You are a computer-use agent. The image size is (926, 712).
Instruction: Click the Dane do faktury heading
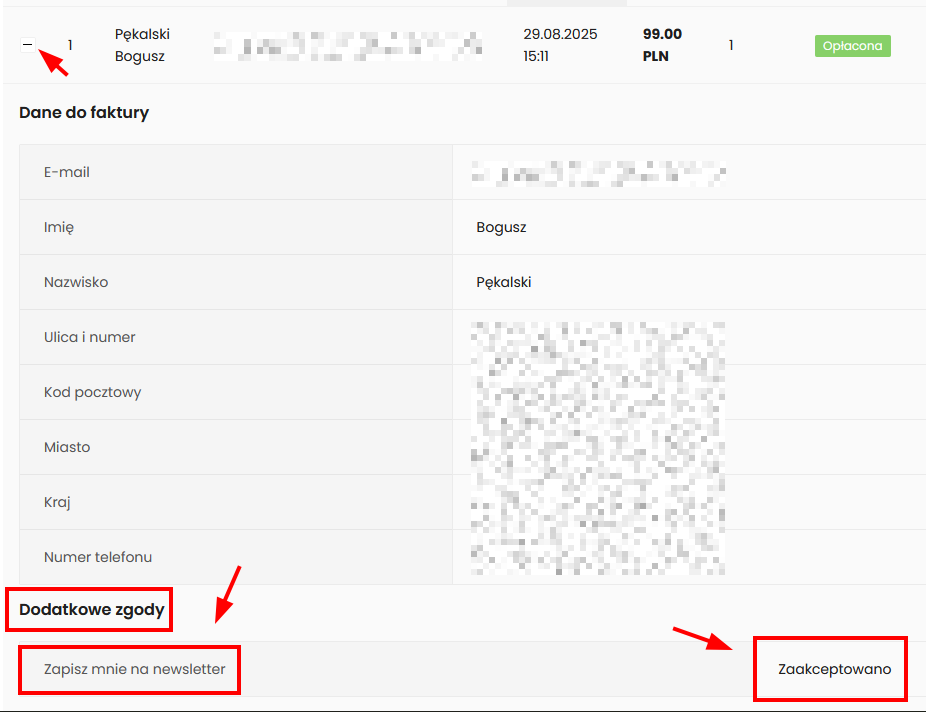click(84, 113)
